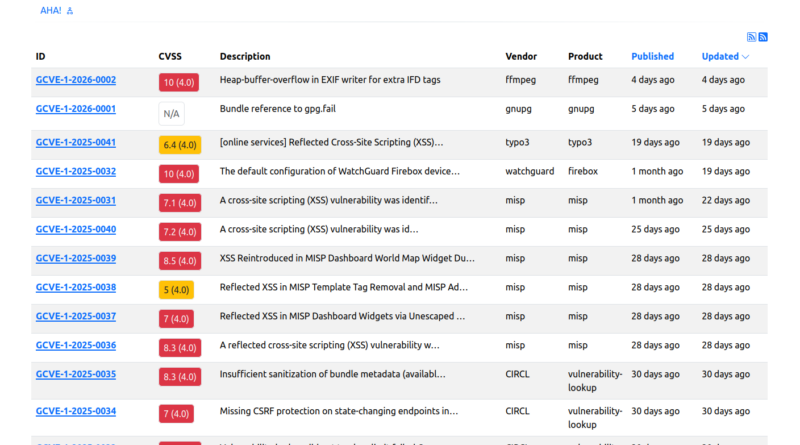The width and height of the screenshot is (800, 445).
Task: Open vulnerability GCVE-1-2026-0002
Action: coord(76,80)
